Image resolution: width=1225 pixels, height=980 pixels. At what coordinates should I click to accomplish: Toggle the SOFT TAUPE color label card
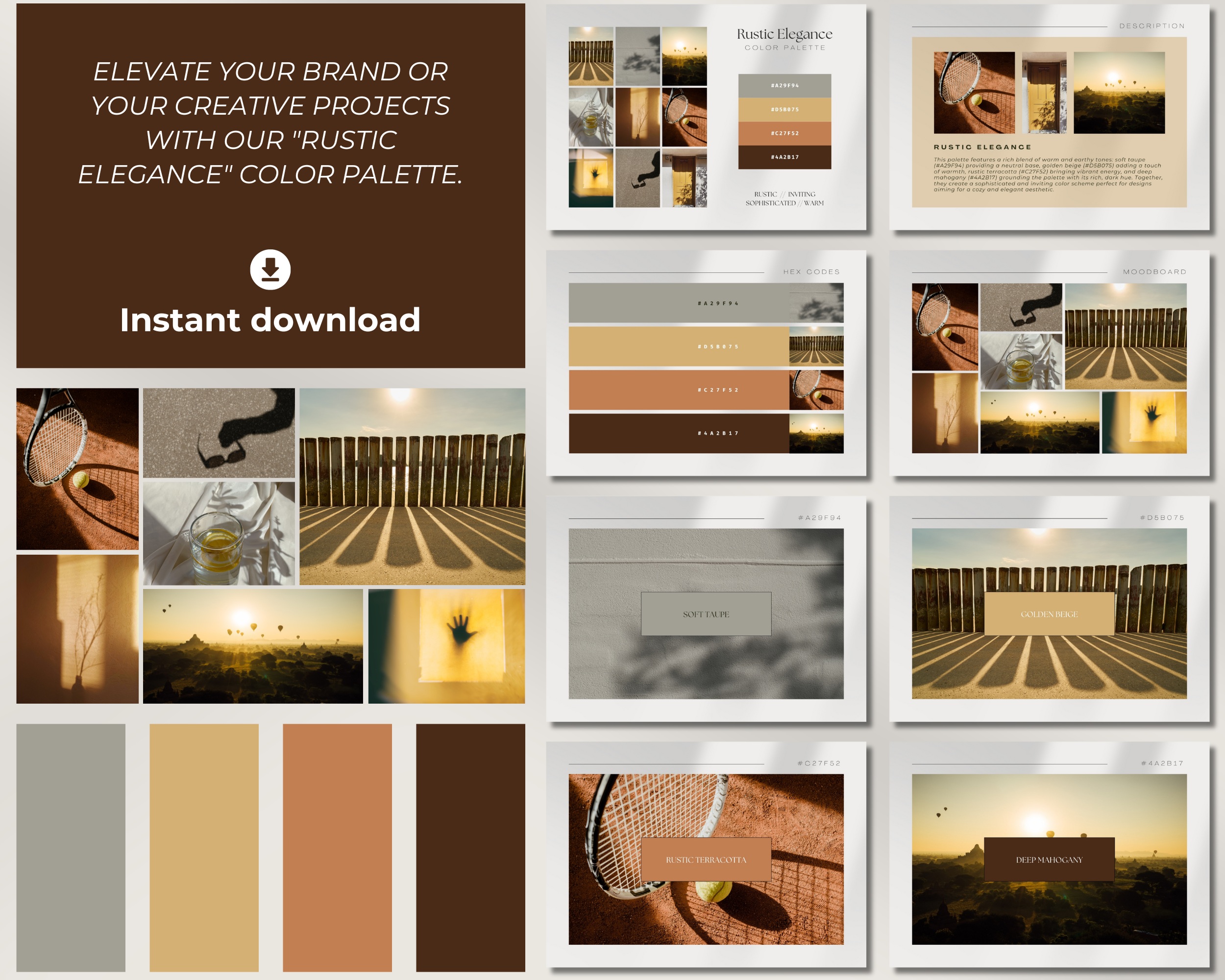[x=706, y=614]
